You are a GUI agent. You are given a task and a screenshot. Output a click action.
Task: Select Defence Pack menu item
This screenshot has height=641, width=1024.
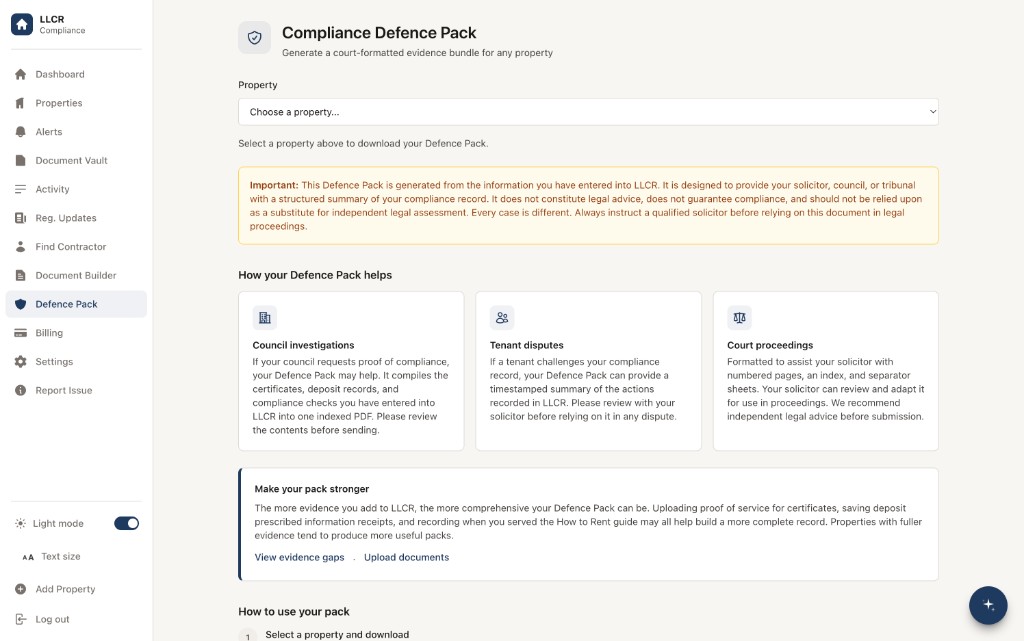tap(76, 304)
